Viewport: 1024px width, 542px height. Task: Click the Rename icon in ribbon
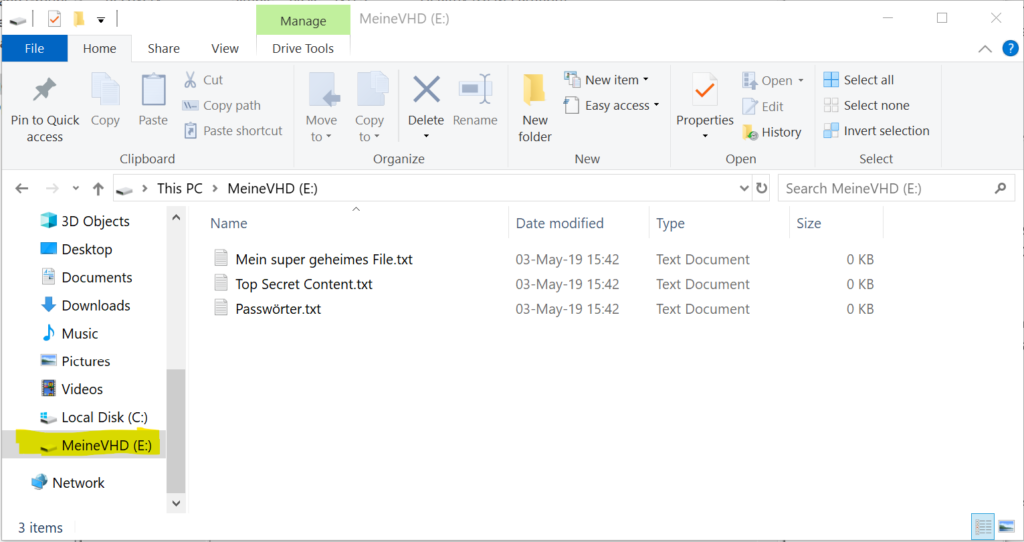(x=475, y=91)
